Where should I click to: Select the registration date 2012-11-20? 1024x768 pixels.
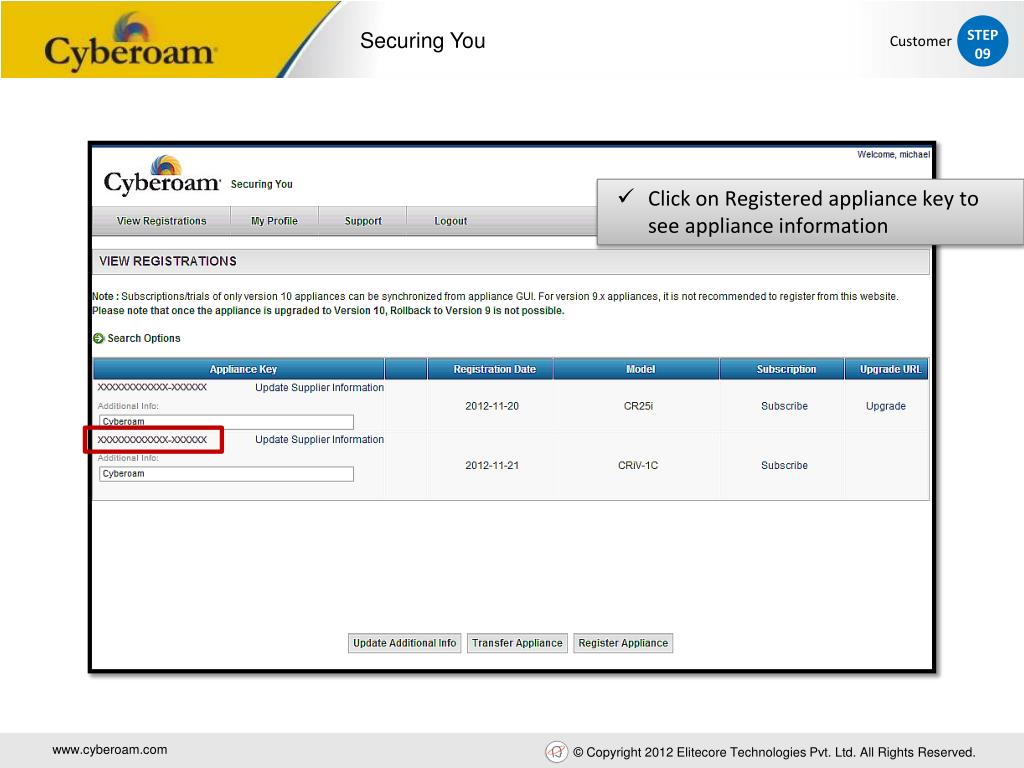(x=492, y=406)
